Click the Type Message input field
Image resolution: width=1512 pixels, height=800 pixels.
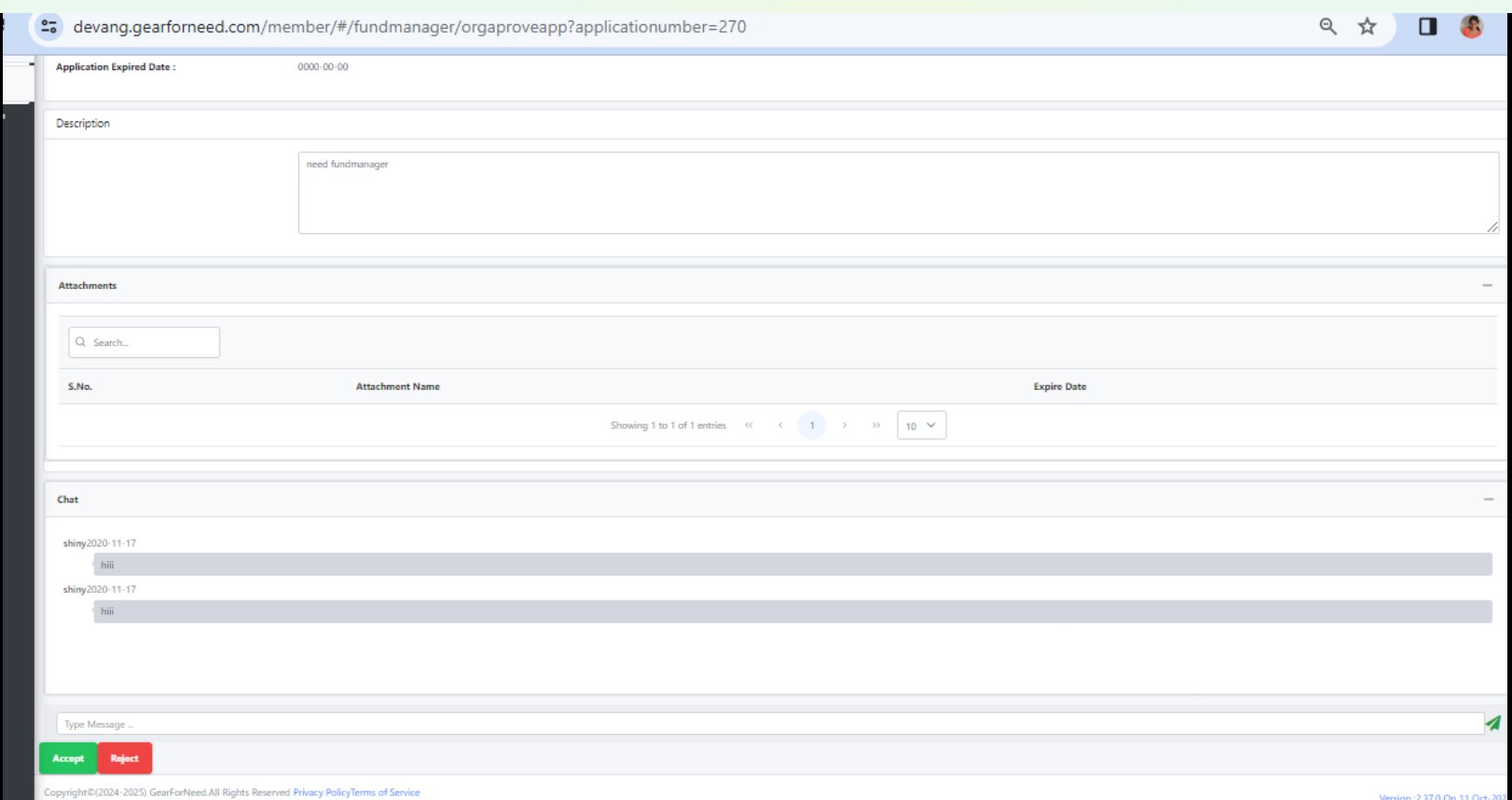770,724
